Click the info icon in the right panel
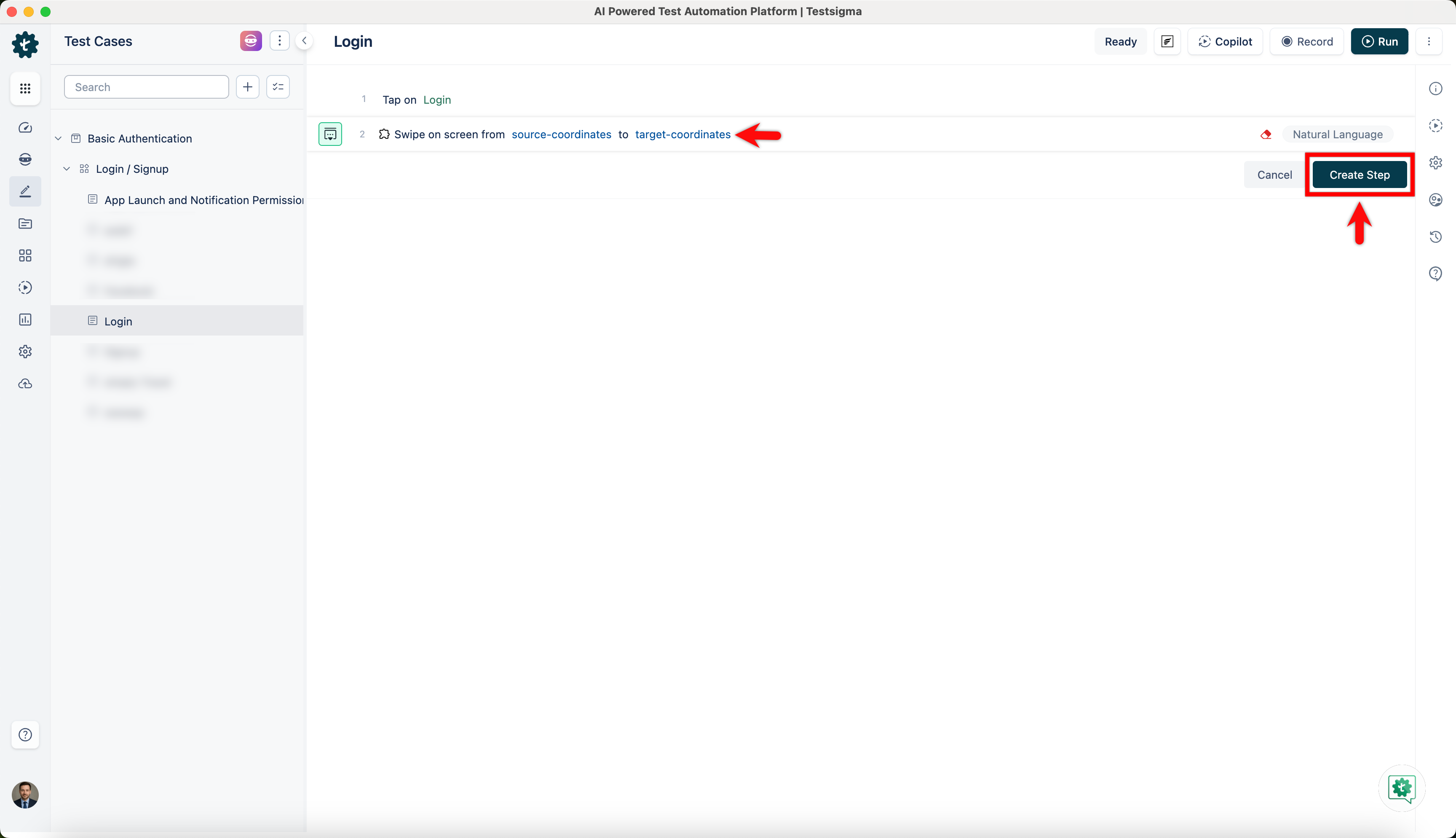This screenshot has height=838, width=1456. point(1435,88)
